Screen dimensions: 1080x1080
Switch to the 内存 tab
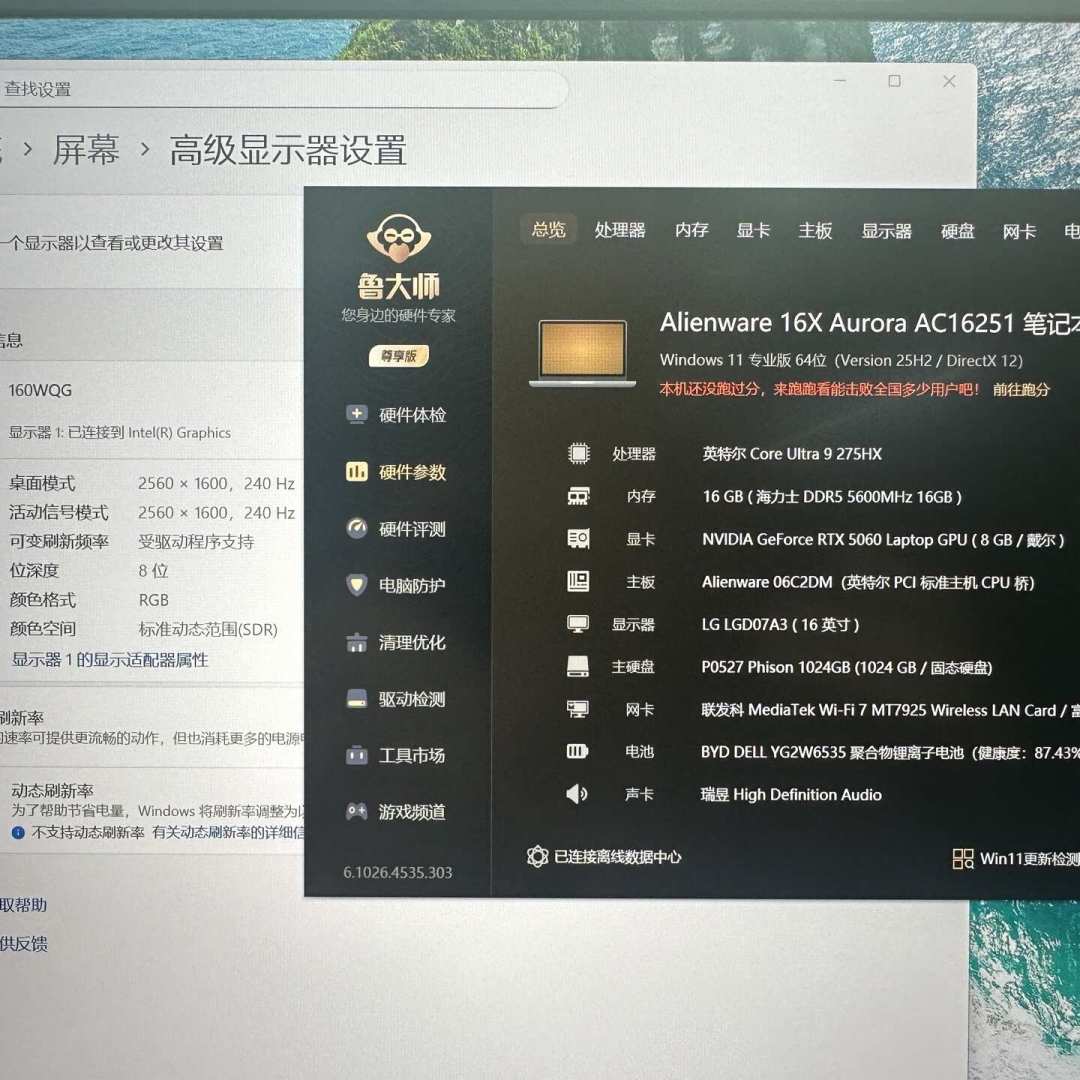coord(692,230)
